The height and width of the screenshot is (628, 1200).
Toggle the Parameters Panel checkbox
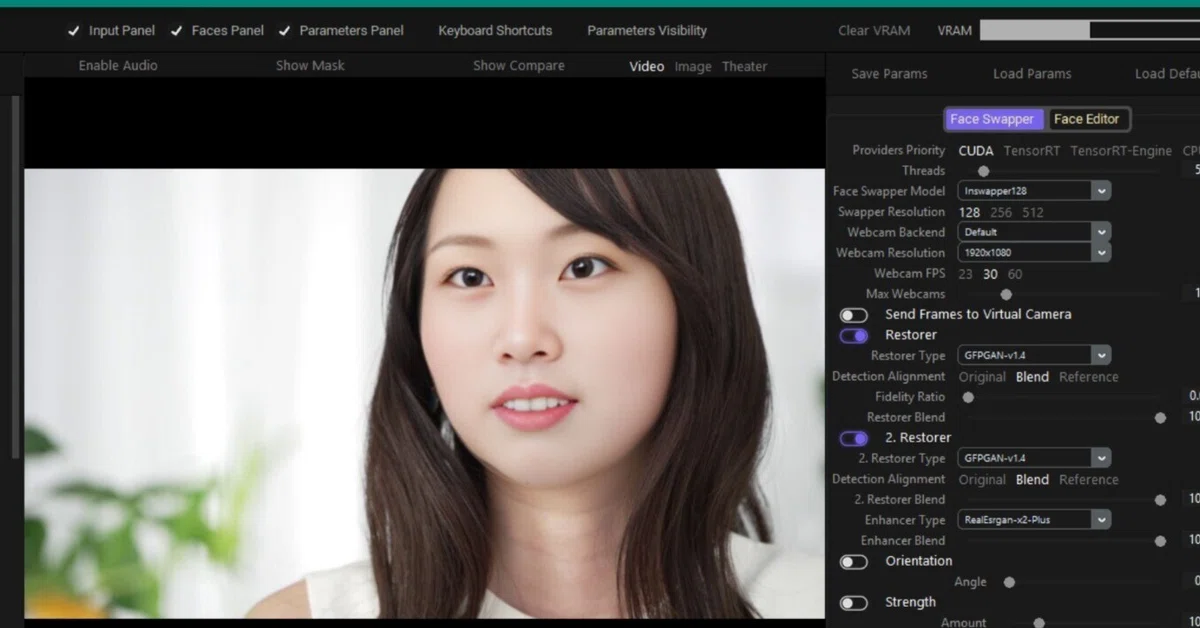[x=284, y=31]
